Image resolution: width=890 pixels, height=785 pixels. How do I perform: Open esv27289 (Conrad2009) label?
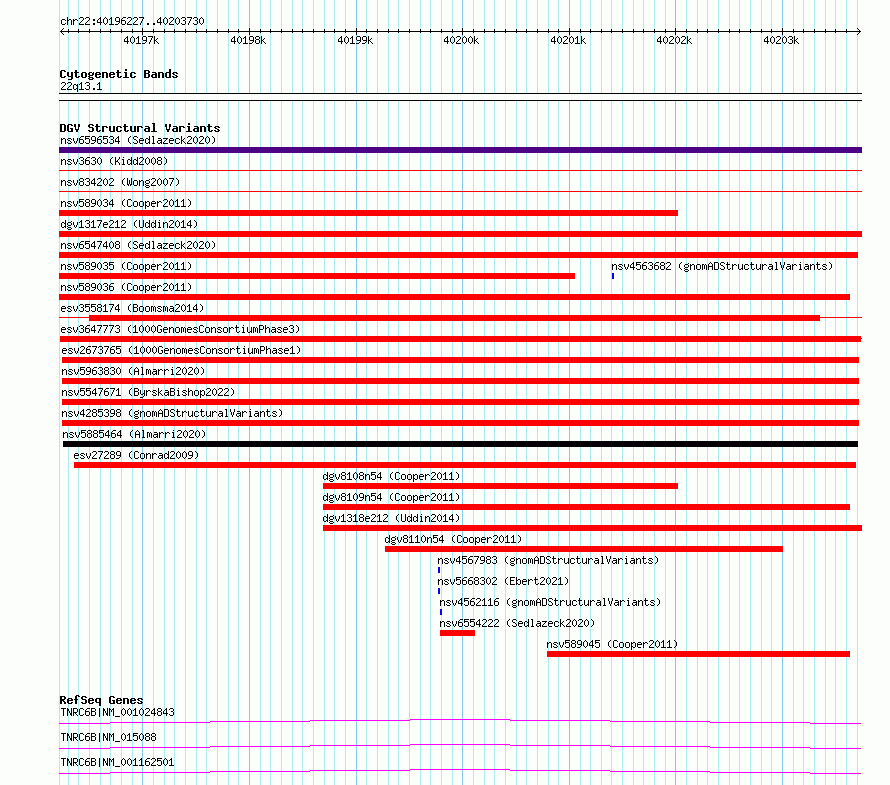pyautogui.click(x=136, y=455)
